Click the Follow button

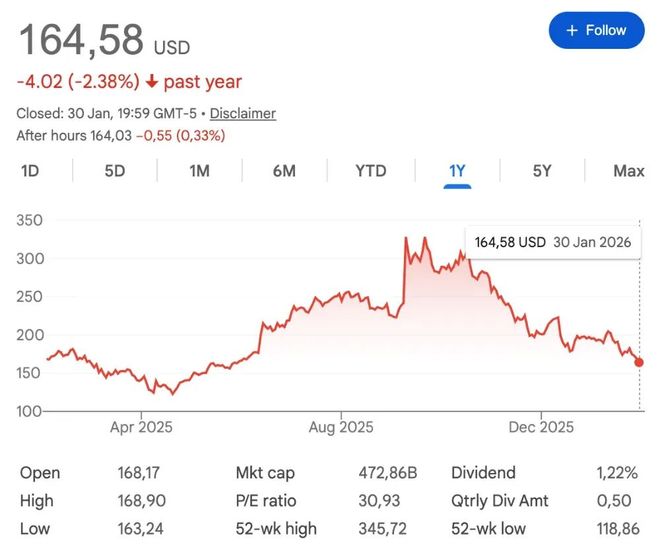click(596, 30)
